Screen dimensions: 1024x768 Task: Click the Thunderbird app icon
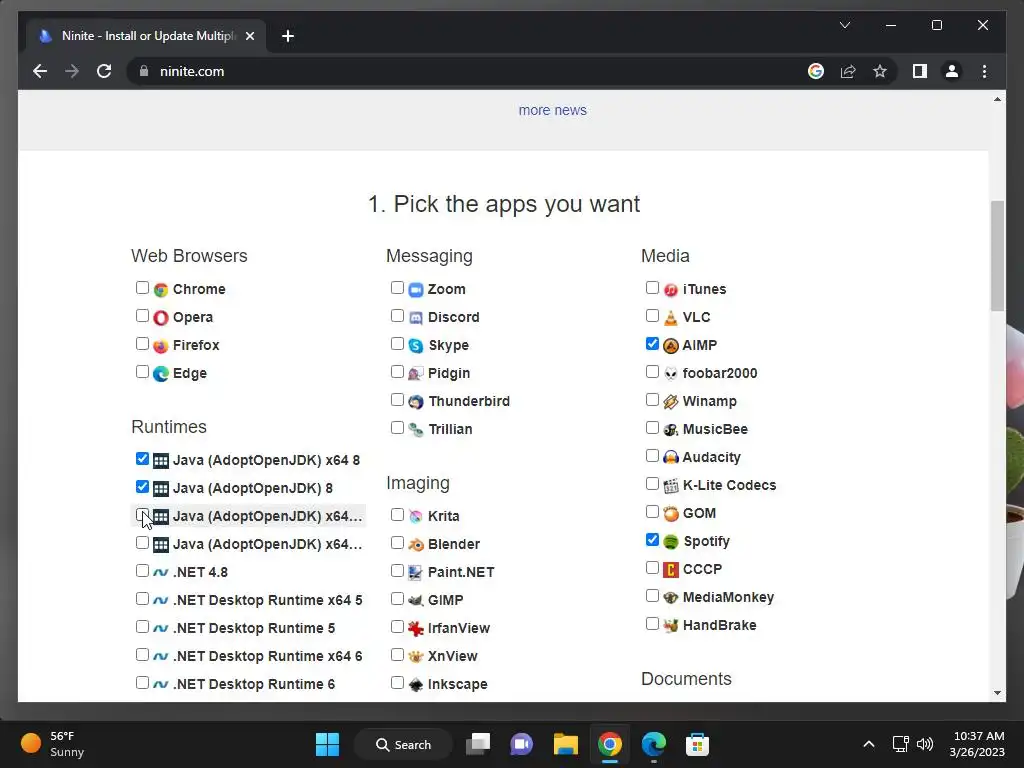pos(416,402)
